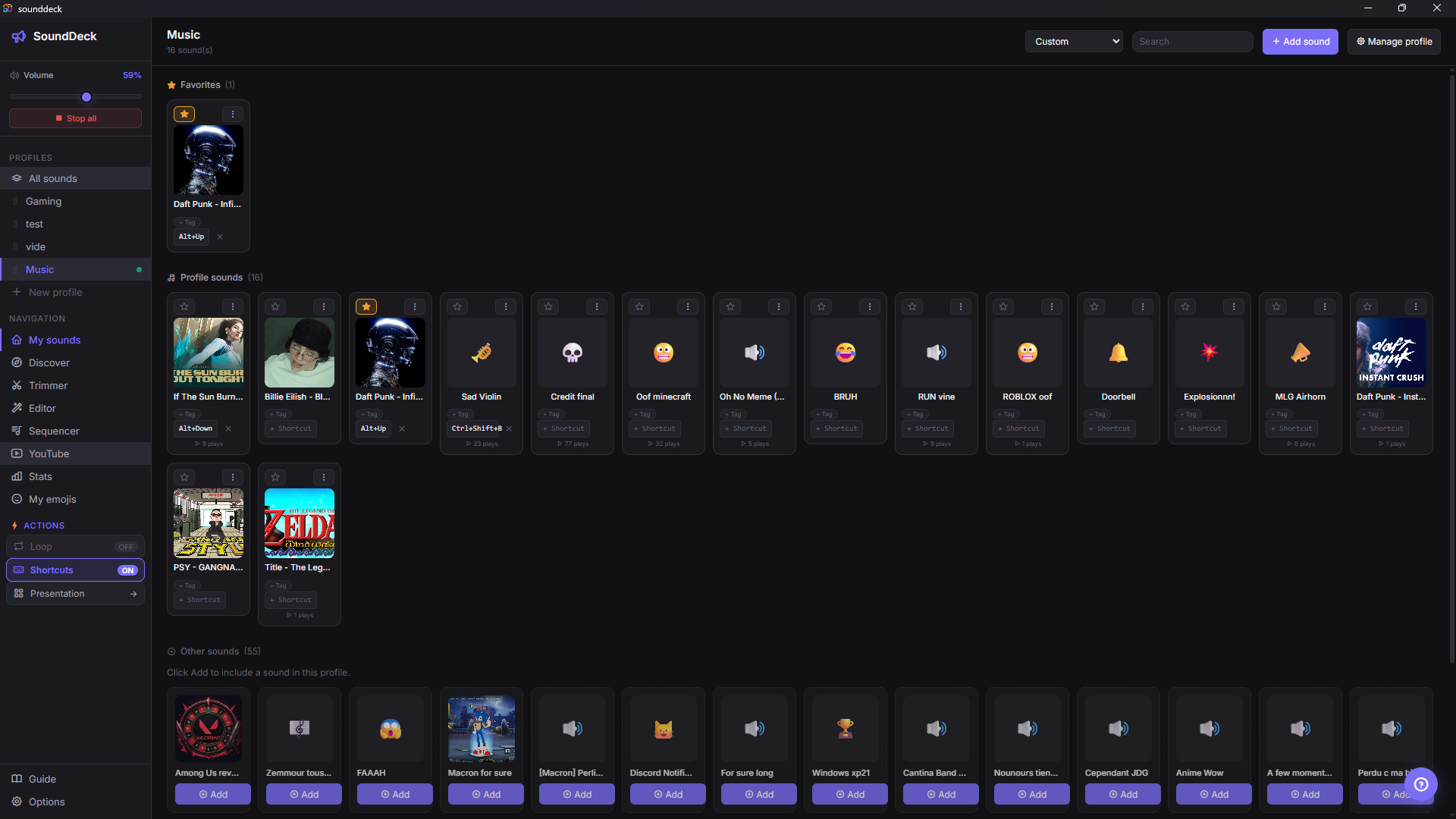Click into the Search input field

point(1192,42)
